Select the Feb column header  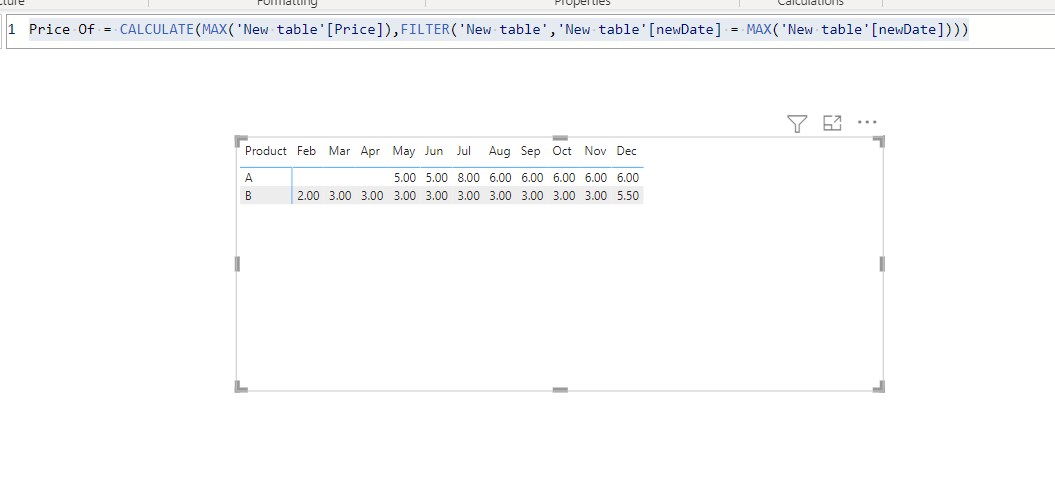coord(306,151)
